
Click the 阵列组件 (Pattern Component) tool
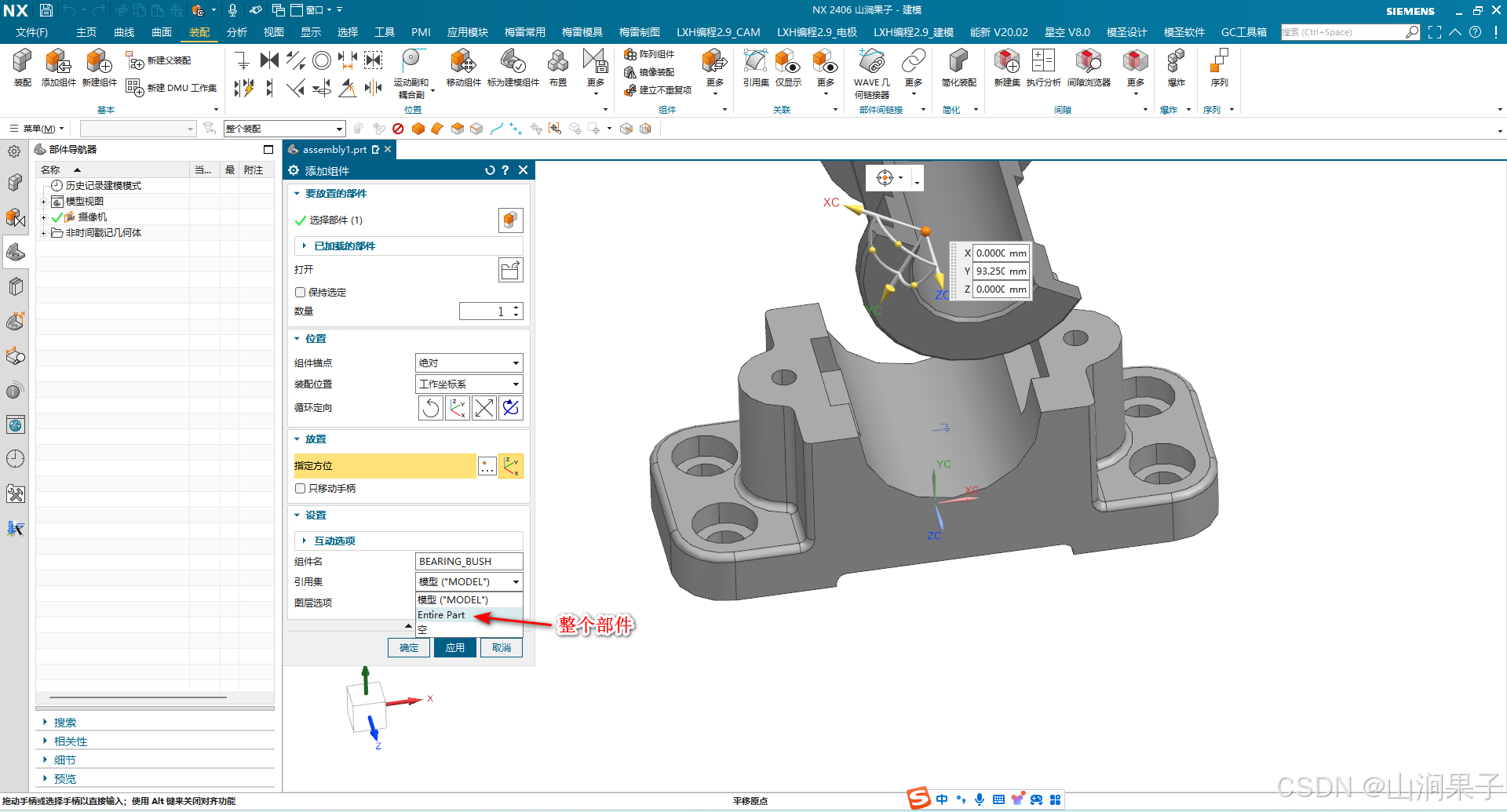tap(649, 54)
